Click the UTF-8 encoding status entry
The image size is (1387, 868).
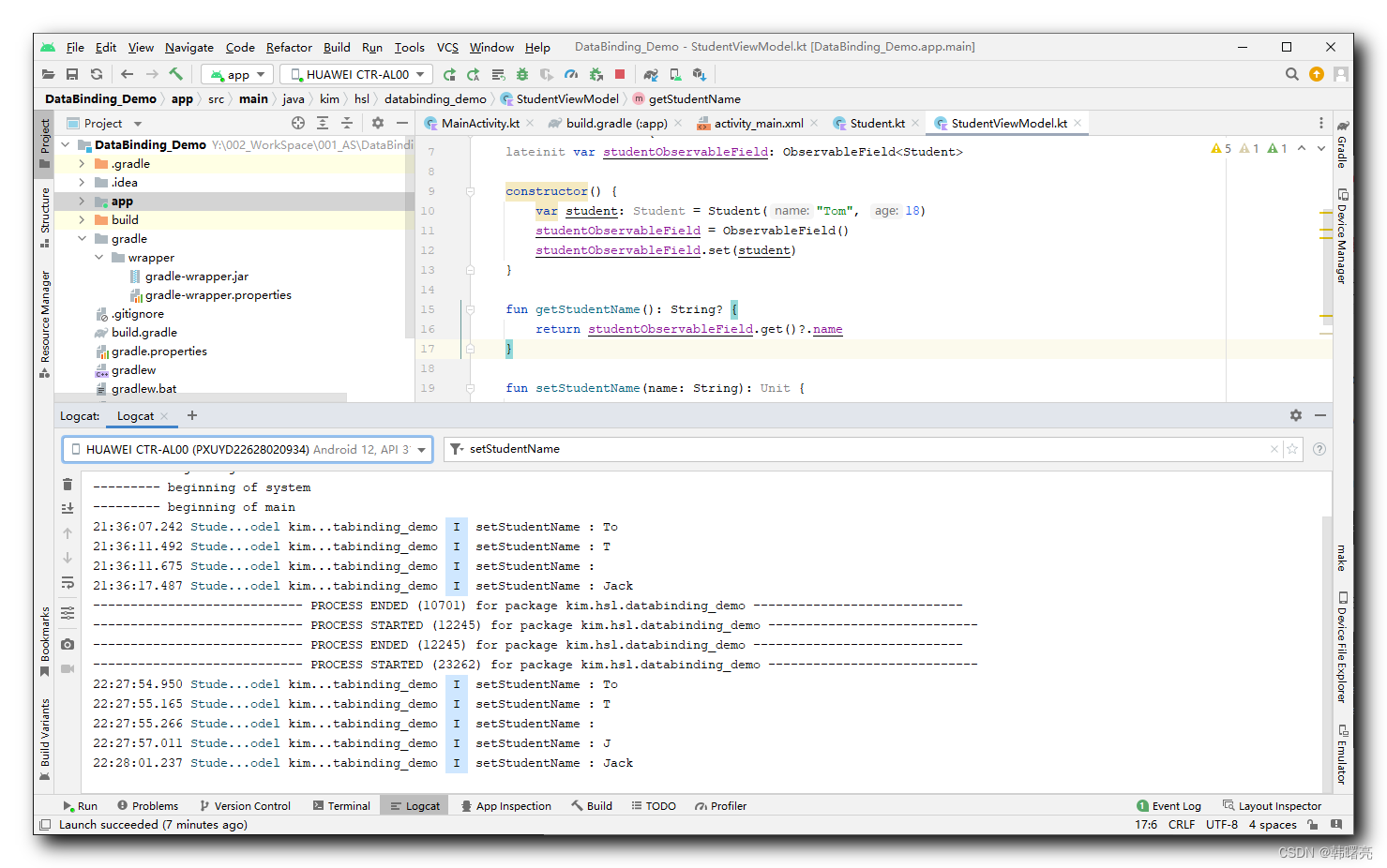click(1222, 825)
